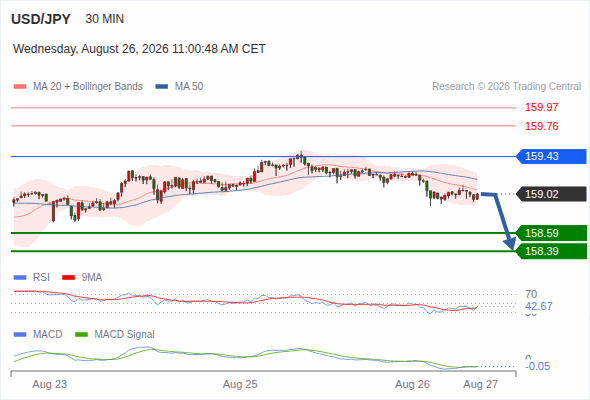Click the 30 MIN timeframe label

(x=105, y=19)
